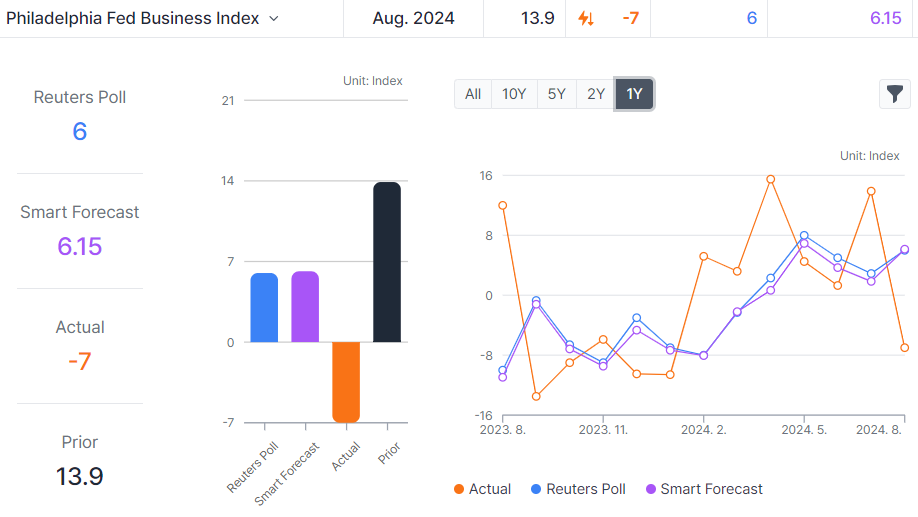The height and width of the screenshot is (517, 918).
Task: Click the orange negative Actual bar
Action: point(346,381)
